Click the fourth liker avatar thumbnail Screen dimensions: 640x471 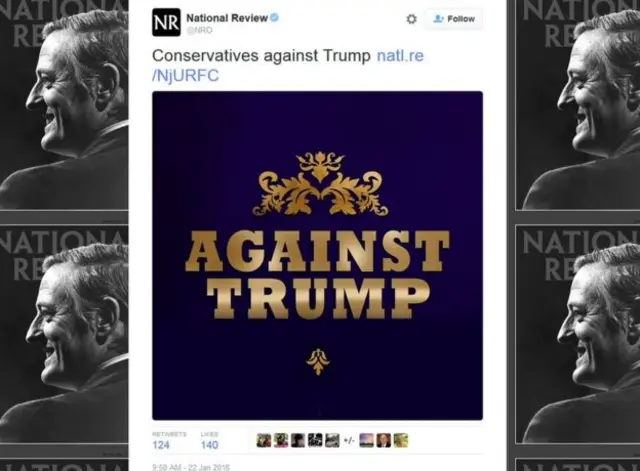pyautogui.click(x=315, y=440)
